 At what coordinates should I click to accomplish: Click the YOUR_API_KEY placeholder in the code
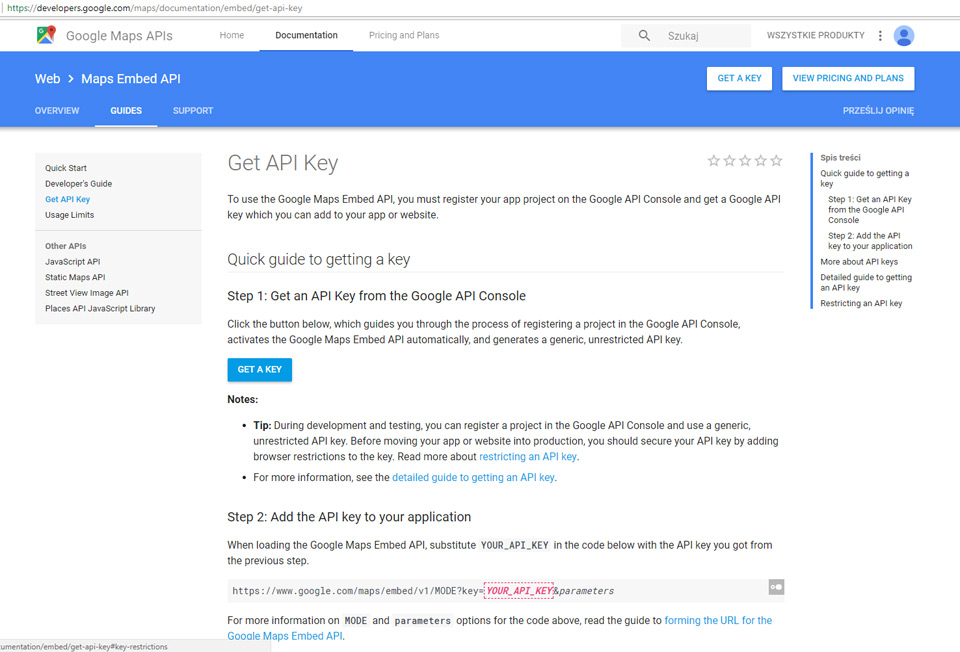coord(519,591)
